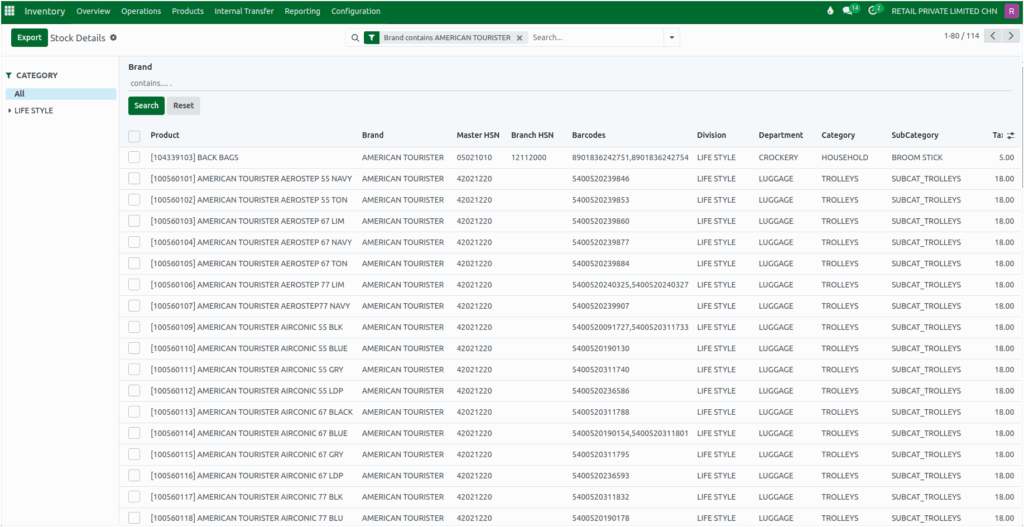The width and height of the screenshot is (1024, 527).
Task: Click the tax value 5.00
Action: click(1006, 157)
